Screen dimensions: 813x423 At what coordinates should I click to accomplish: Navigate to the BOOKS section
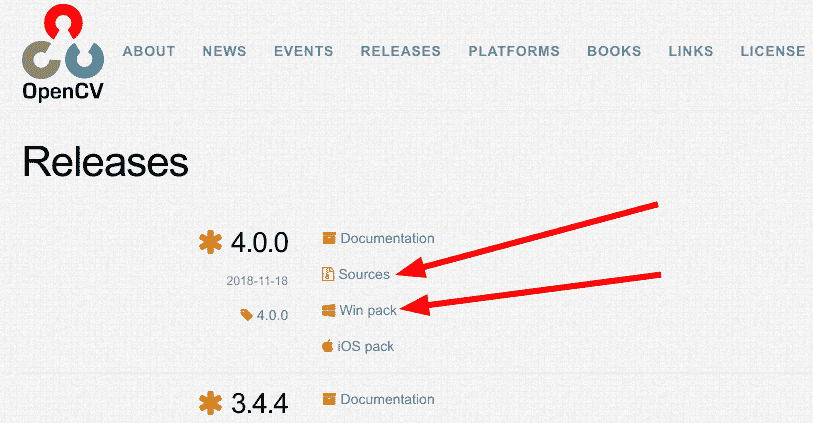(614, 51)
